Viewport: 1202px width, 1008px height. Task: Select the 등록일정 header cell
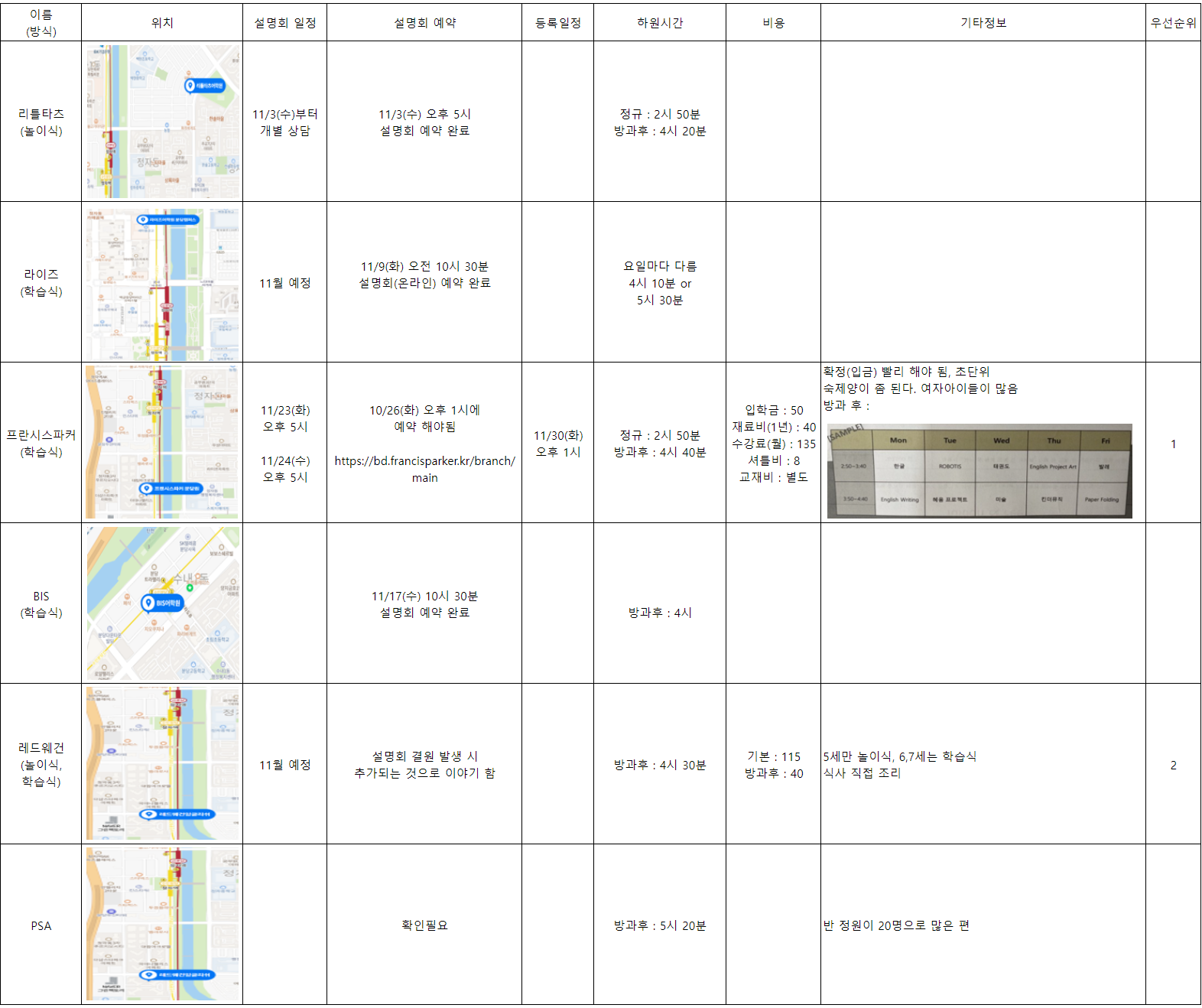557,22
